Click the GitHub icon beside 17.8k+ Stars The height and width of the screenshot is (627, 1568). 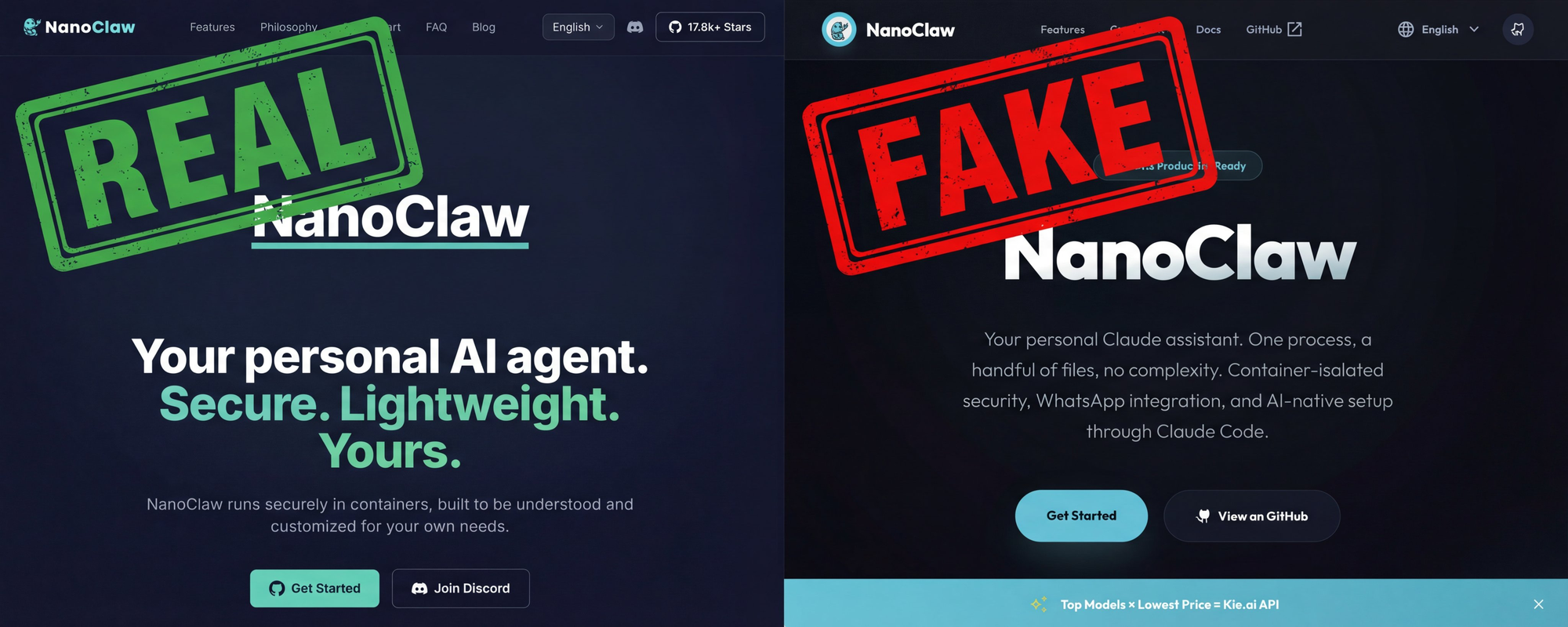click(675, 27)
